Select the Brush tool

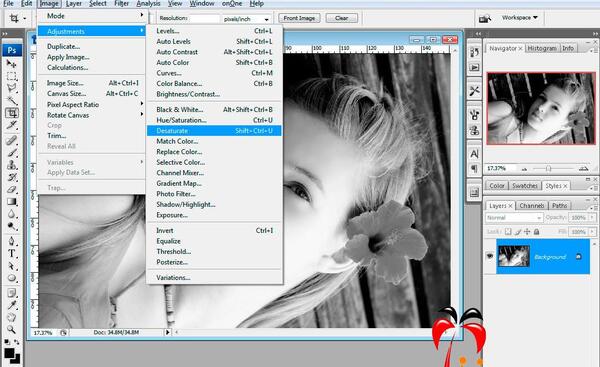(11, 153)
